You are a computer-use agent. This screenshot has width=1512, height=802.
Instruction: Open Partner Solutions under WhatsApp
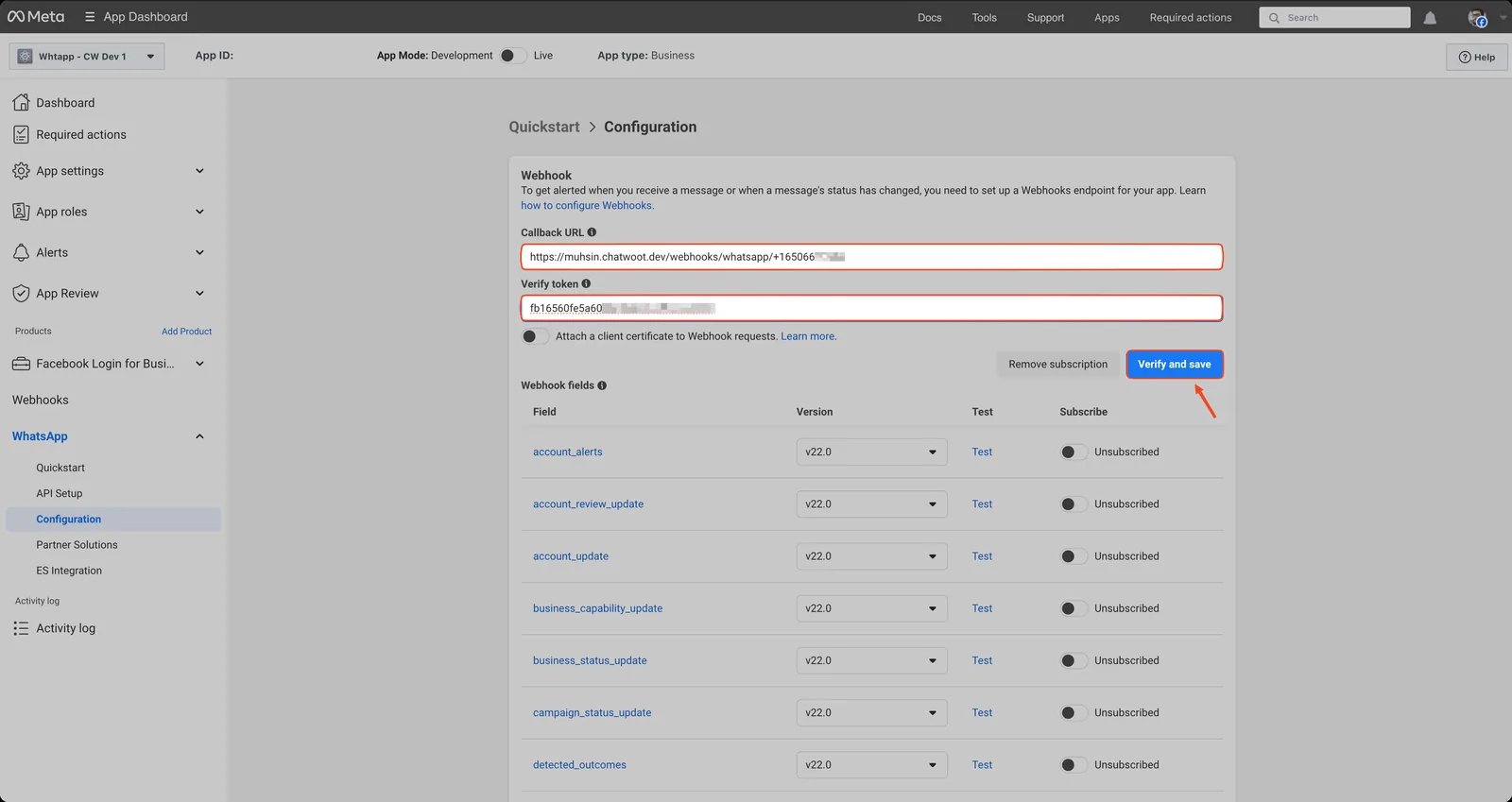click(x=77, y=545)
